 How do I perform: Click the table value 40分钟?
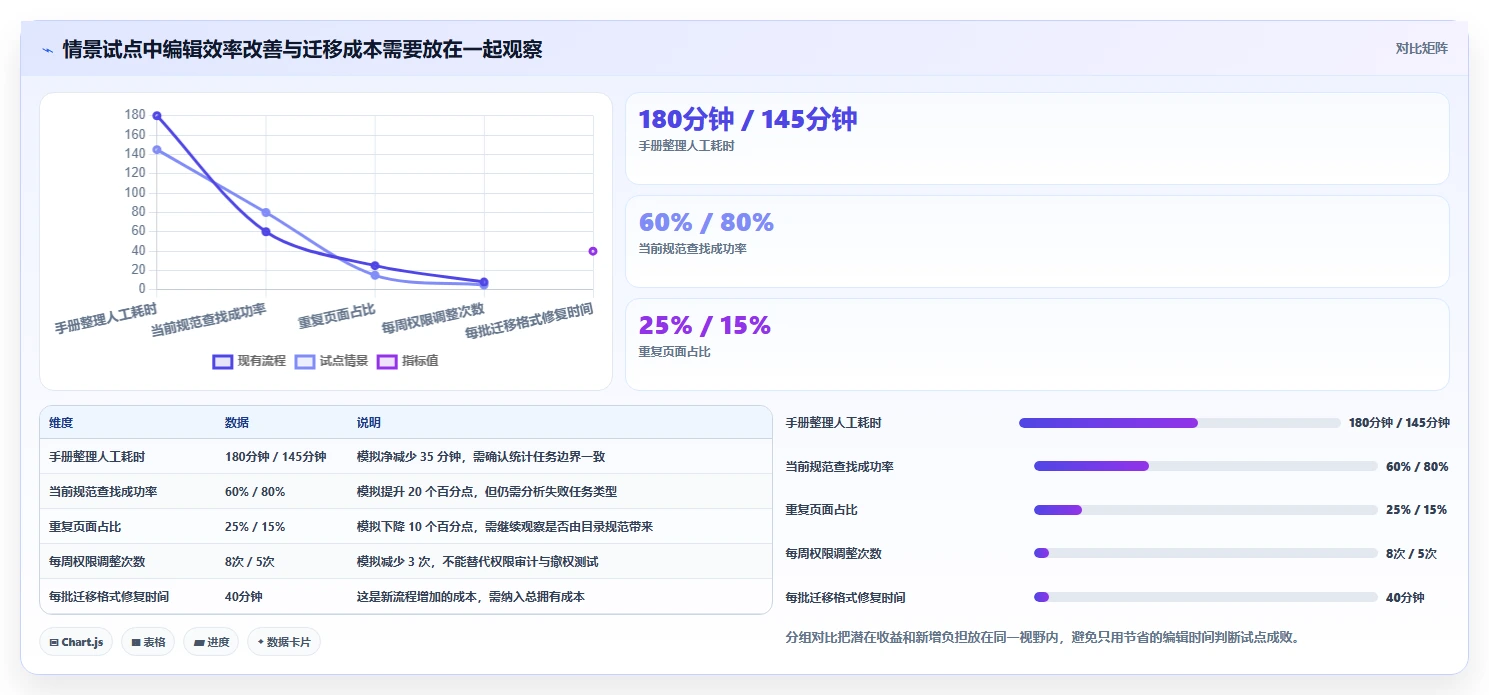coord(244,596)
